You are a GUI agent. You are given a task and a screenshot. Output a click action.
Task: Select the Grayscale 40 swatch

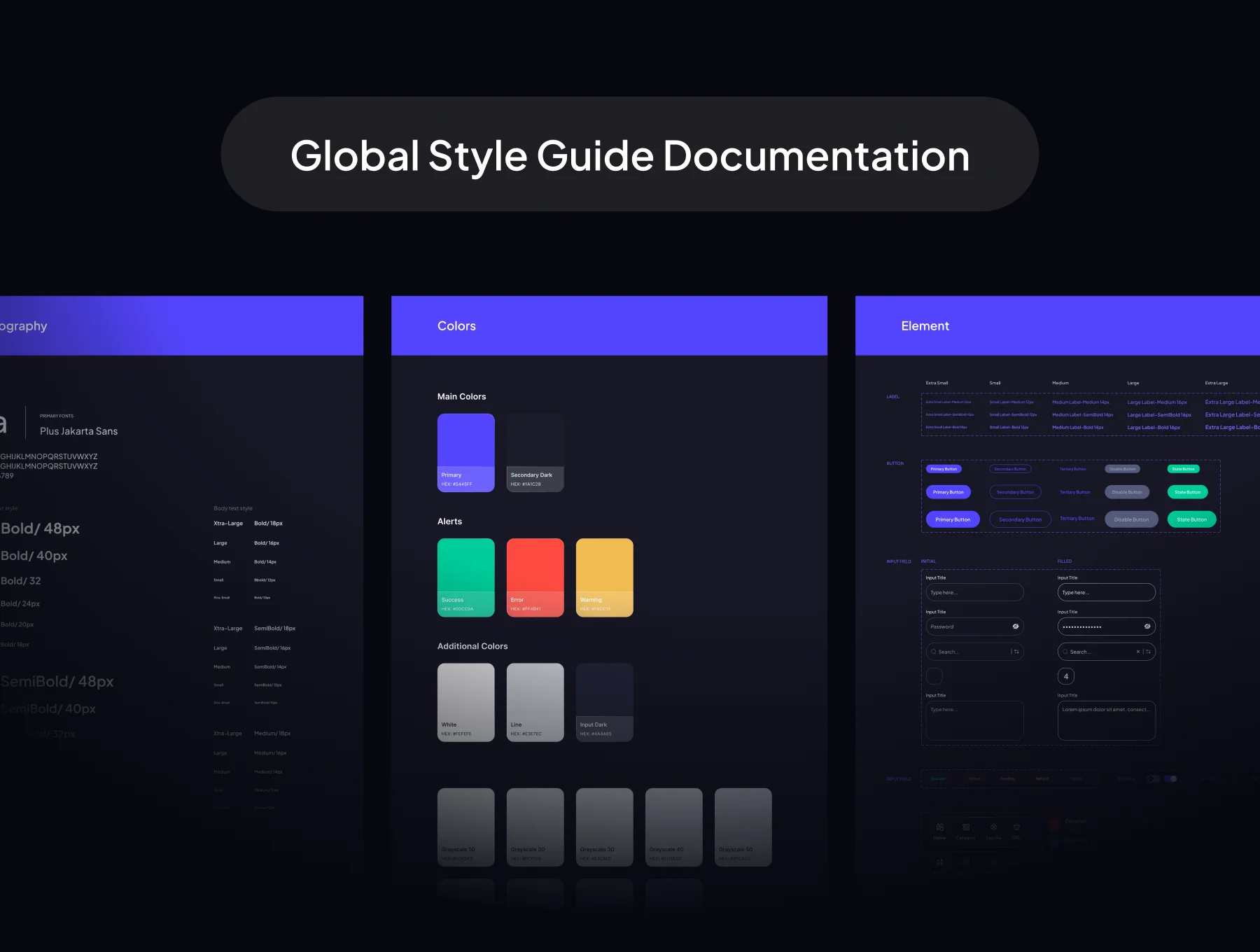tap(674, 827)
